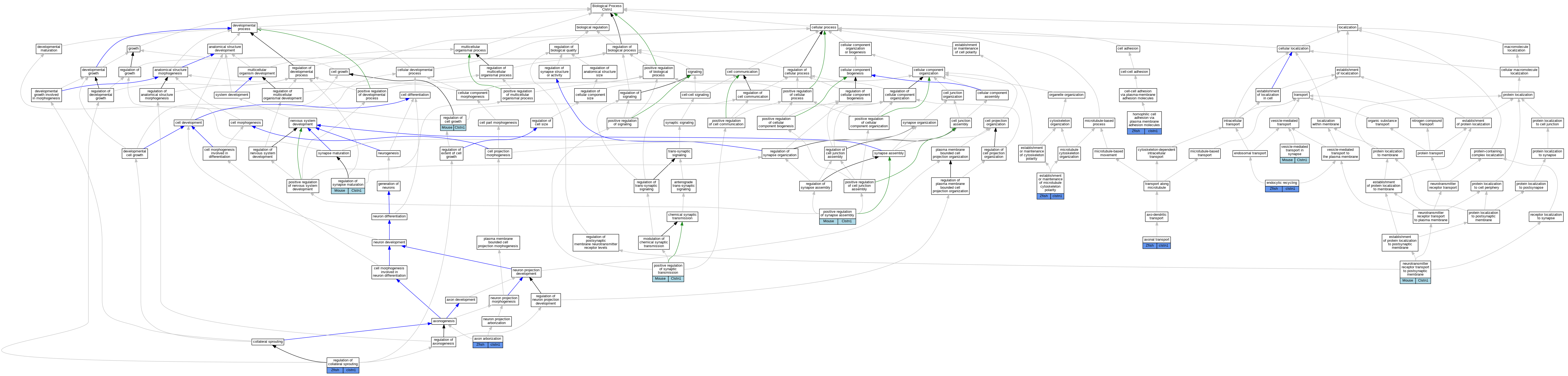Click the 'localization' node near the top right
The width and height of the screenshot is (1568, 376).
tap(1348, 27)
